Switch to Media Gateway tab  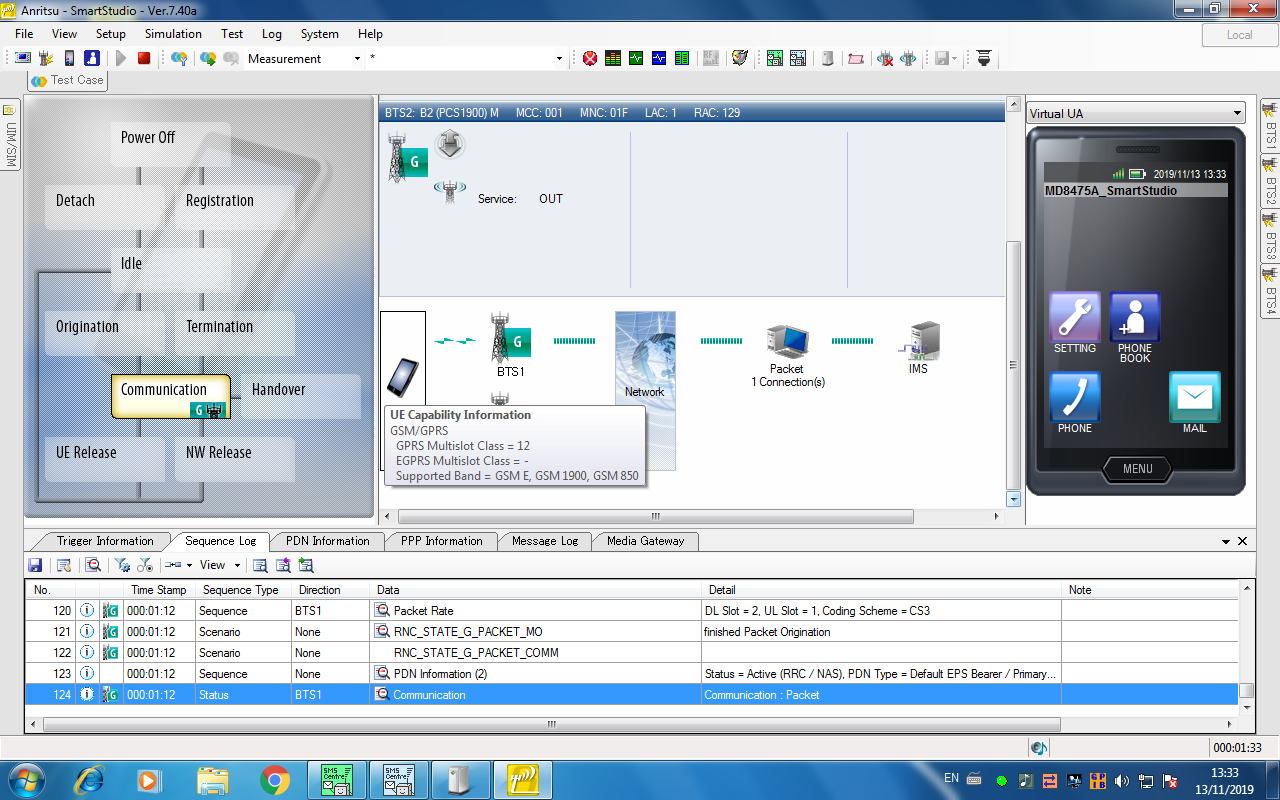pyautogui.click(x=645, y=541)
